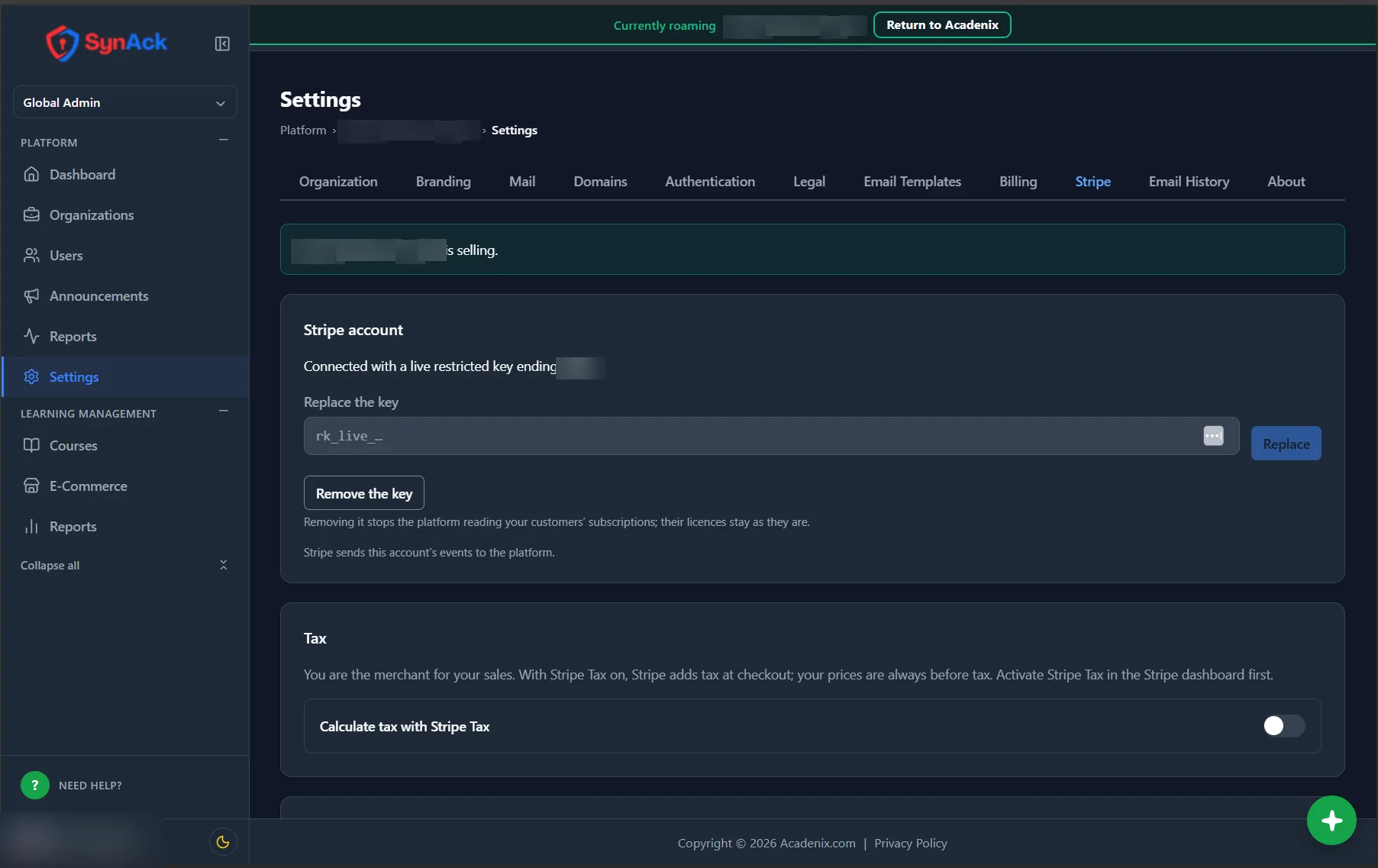Click the green question mark help icon

coord(34,785)
